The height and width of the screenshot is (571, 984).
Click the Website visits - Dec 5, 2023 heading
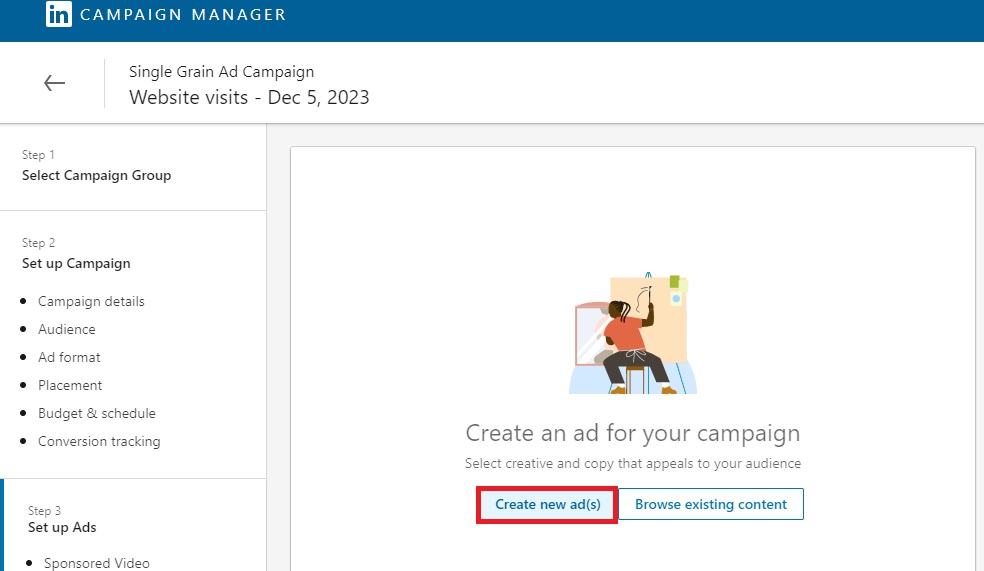(x=249, y=97)
